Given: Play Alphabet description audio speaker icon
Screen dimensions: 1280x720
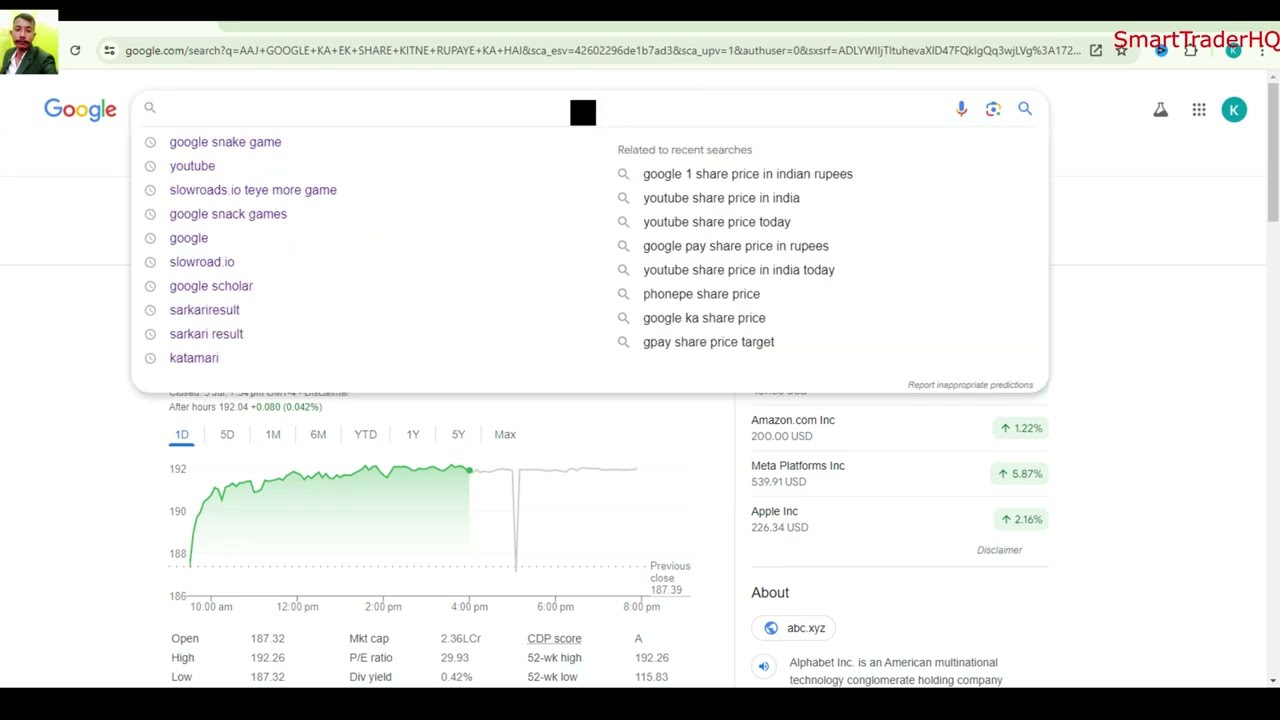Looking at the screenshot, I should [764, 666].
